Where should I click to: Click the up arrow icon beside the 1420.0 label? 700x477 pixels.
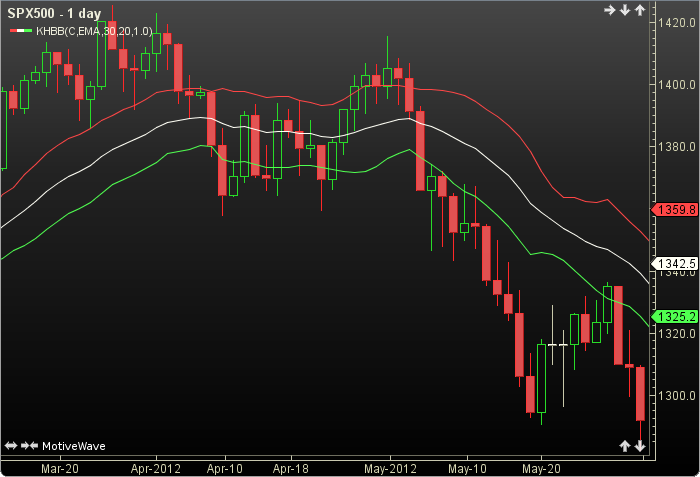640,10
